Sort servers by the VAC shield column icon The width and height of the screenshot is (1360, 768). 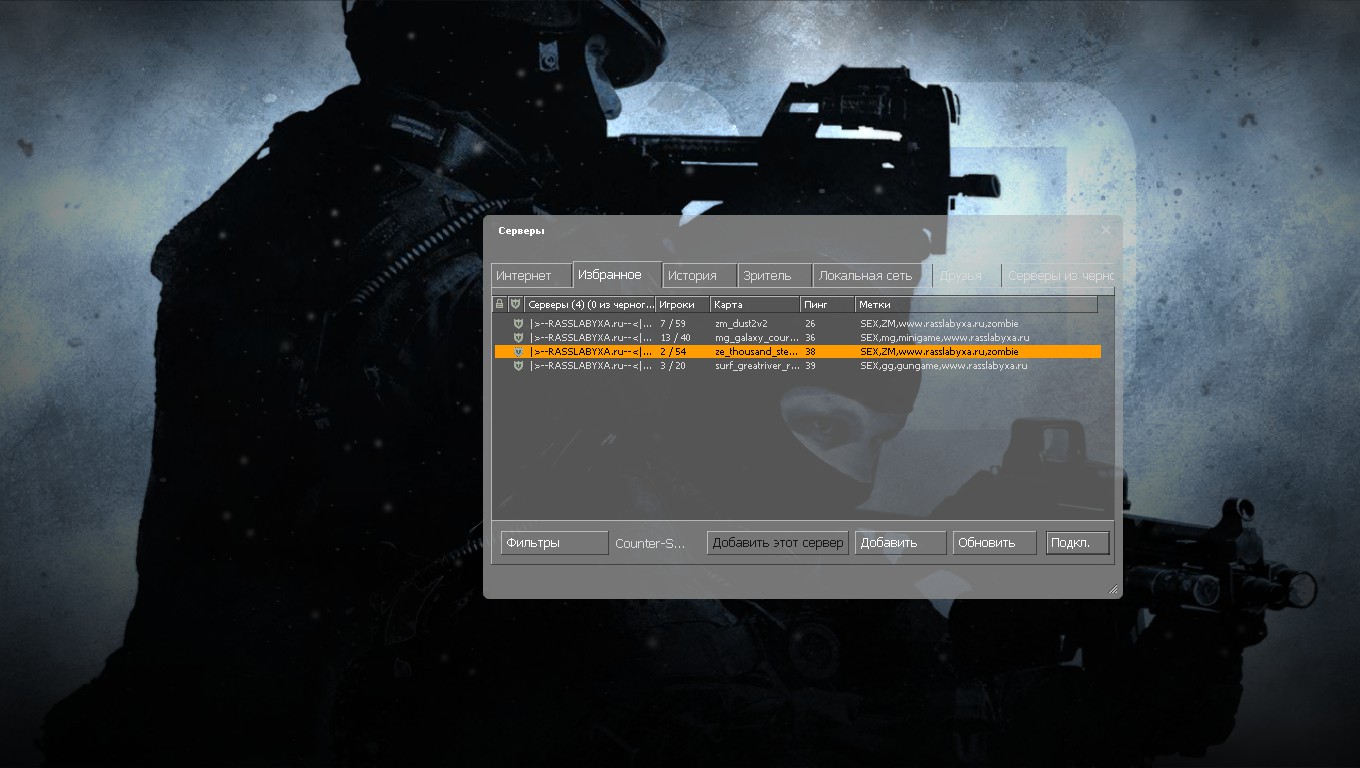(516, 304)
